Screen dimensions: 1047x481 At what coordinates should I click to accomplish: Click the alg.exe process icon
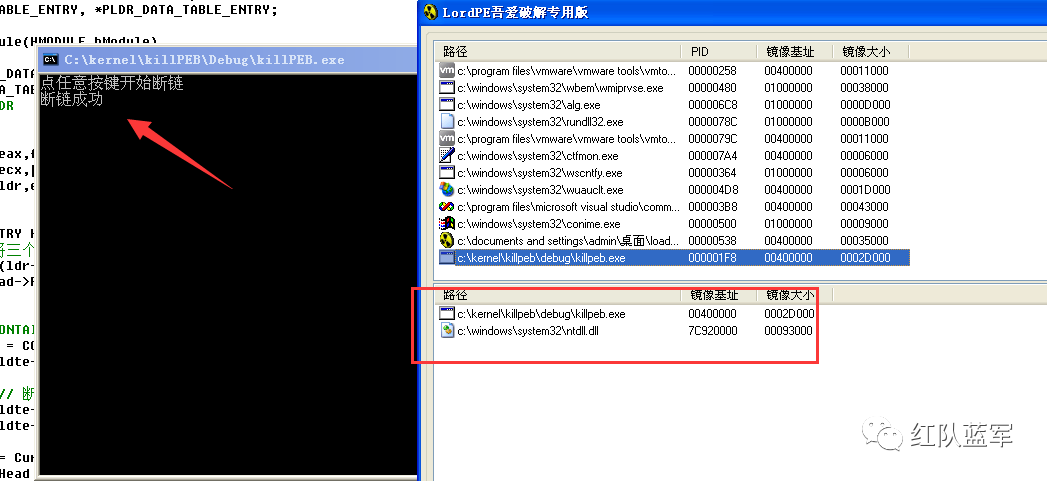pos(447,104)
